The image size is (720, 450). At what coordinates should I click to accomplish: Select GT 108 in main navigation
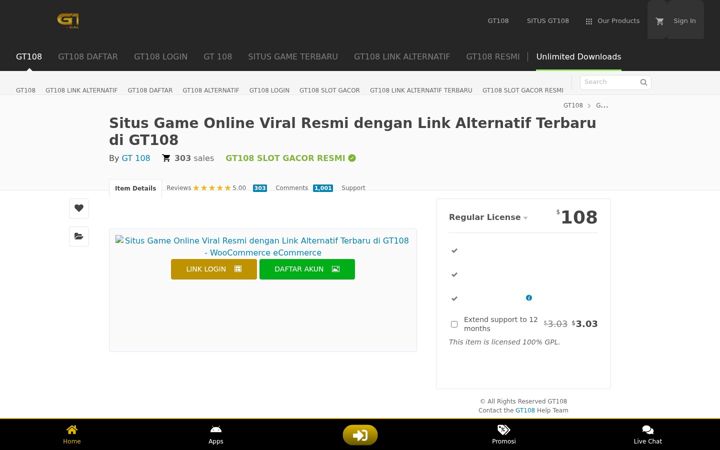[218, 57]
